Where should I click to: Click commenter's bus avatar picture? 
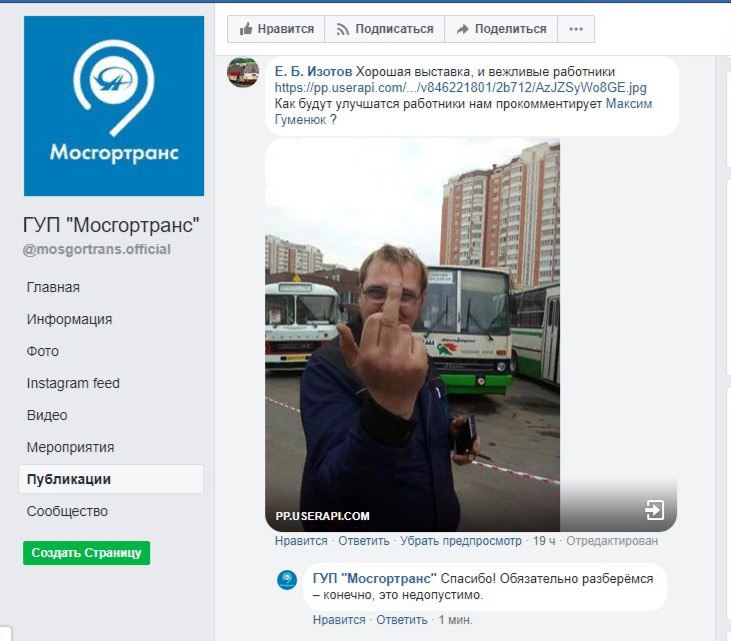coord(243,72)
